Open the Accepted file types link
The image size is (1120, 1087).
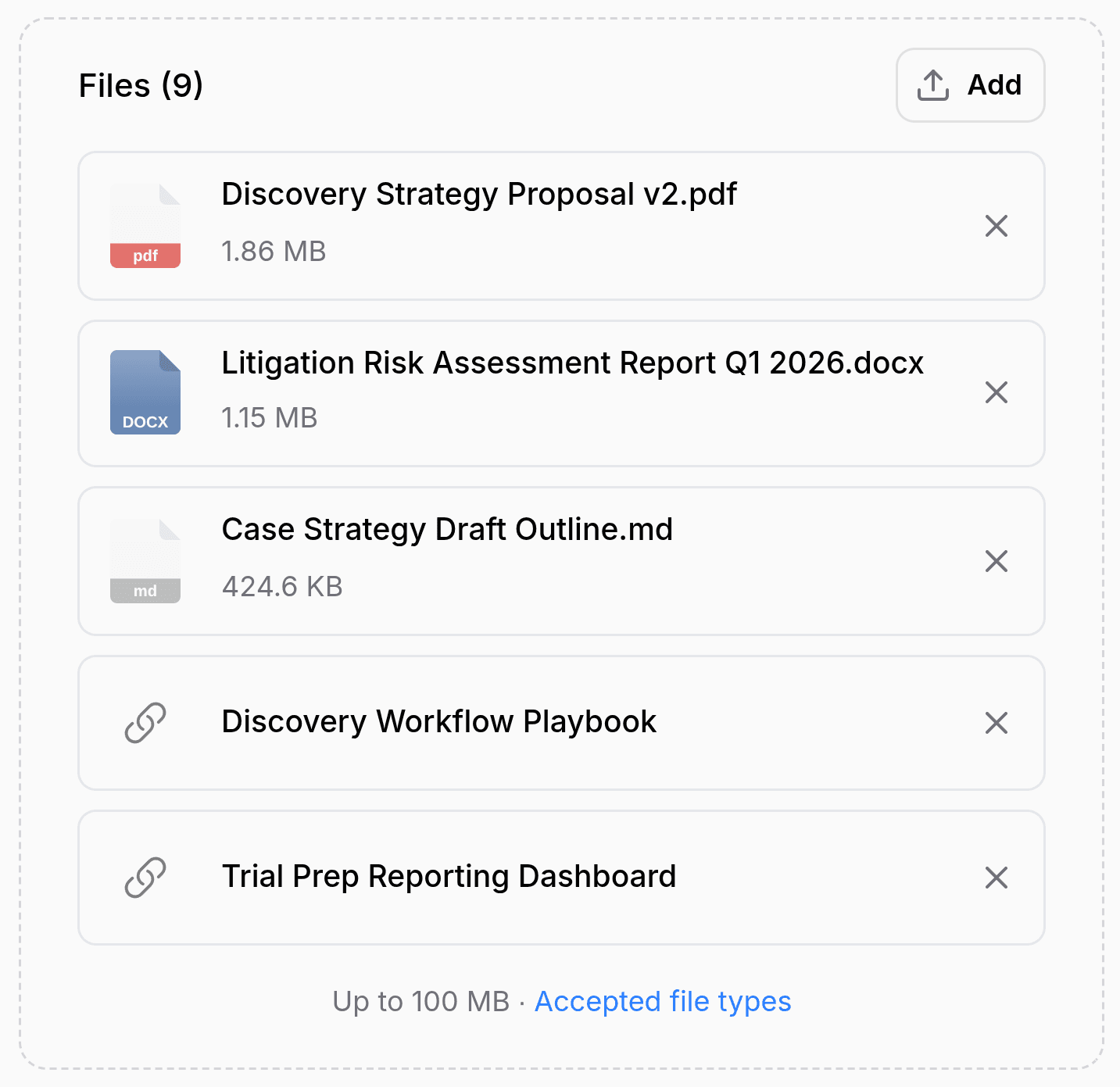(663, 1001)
